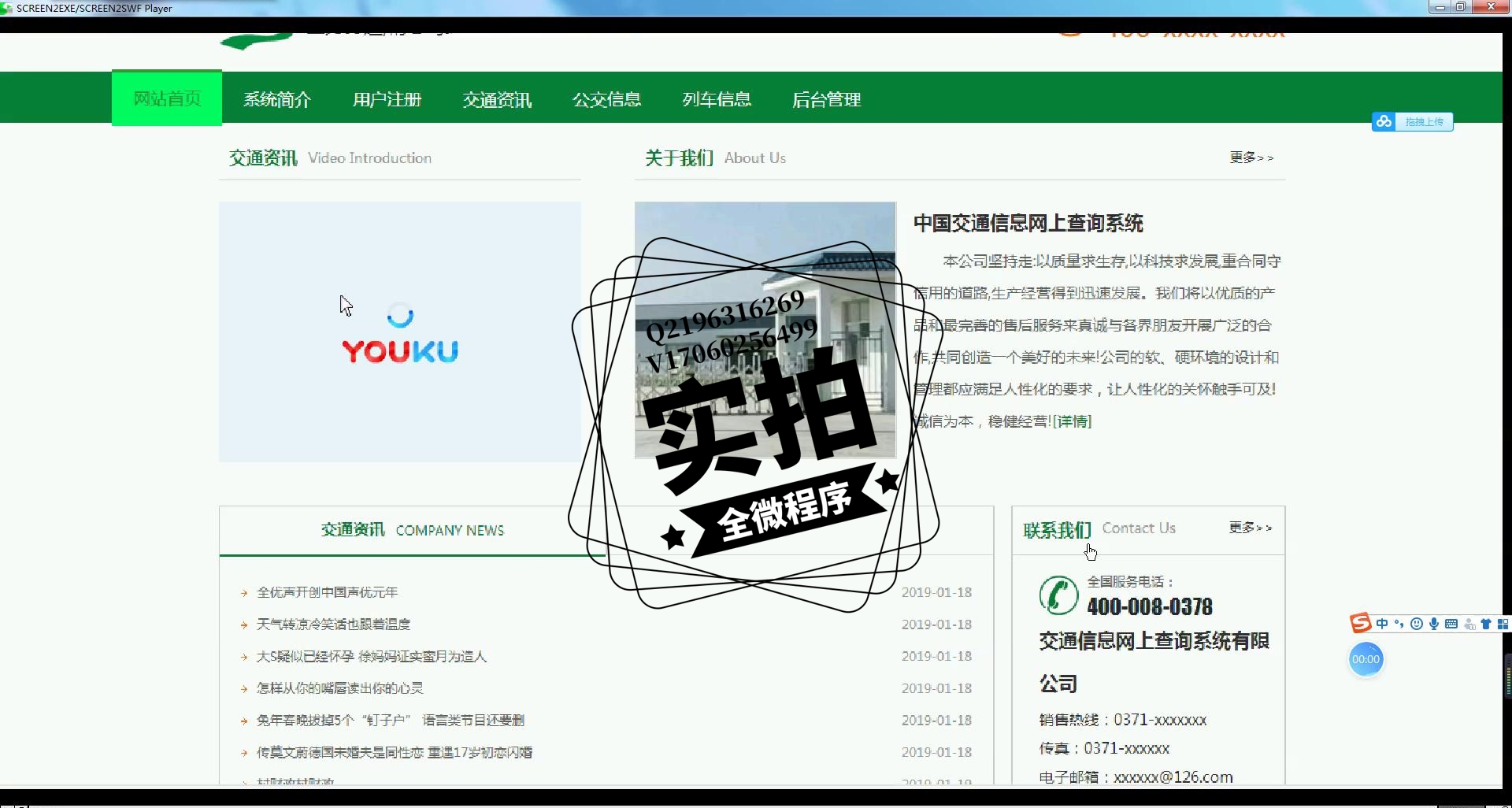Click 销售热线 0371 number text
The image size is (1512, 808).
(1123, 720)
